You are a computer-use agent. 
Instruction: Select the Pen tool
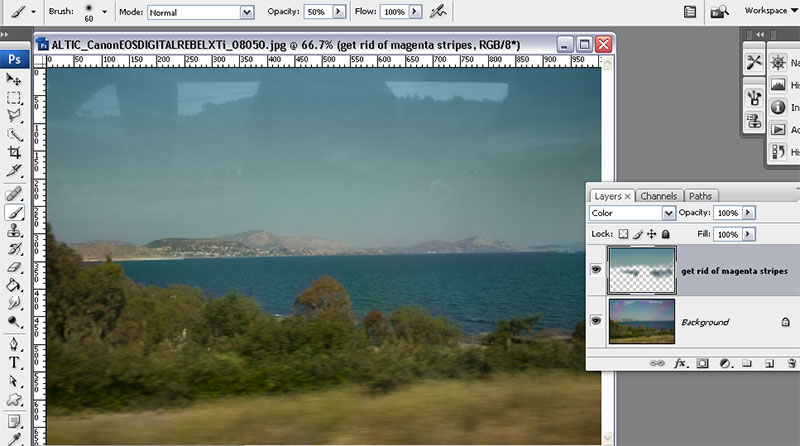[14, 345]
